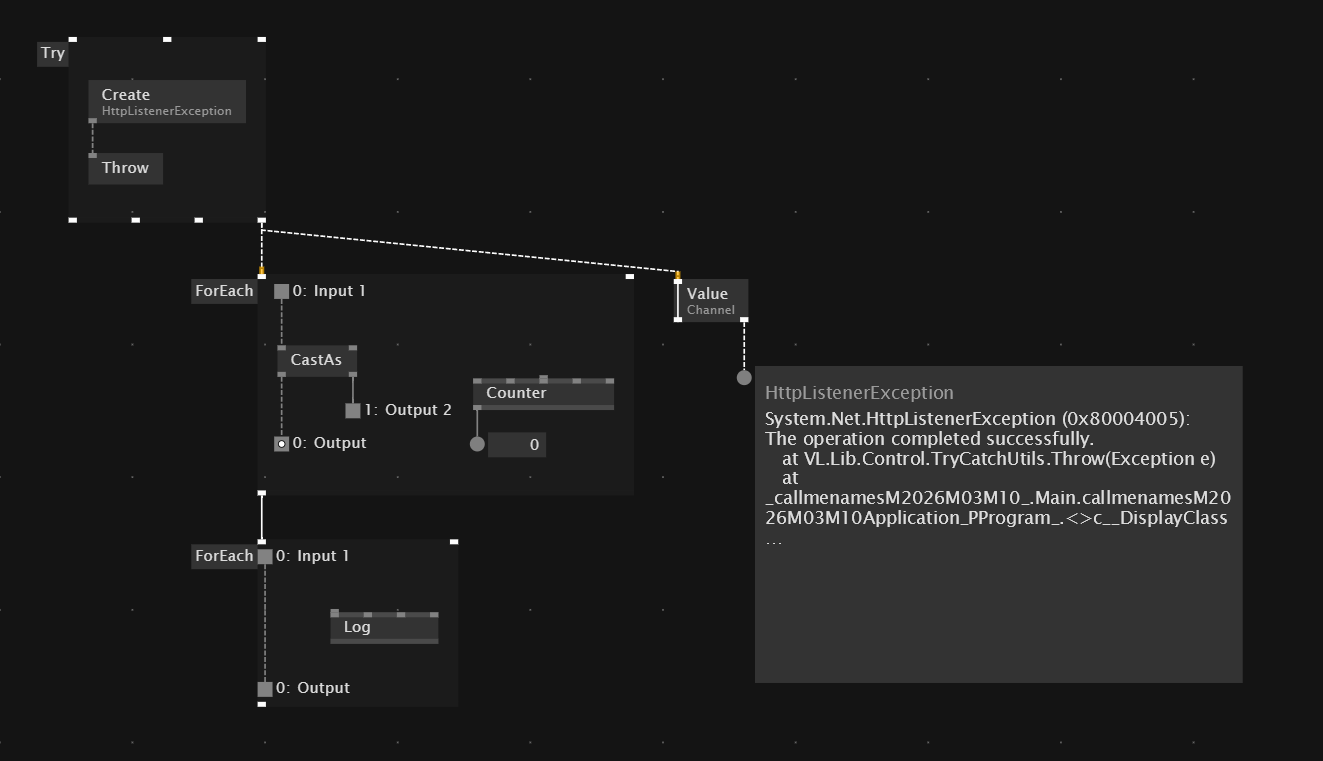The width and height of the screenshot is (1323, 761).
Task: Click the orange input pin atop Value node
Action: click(678, 274)
